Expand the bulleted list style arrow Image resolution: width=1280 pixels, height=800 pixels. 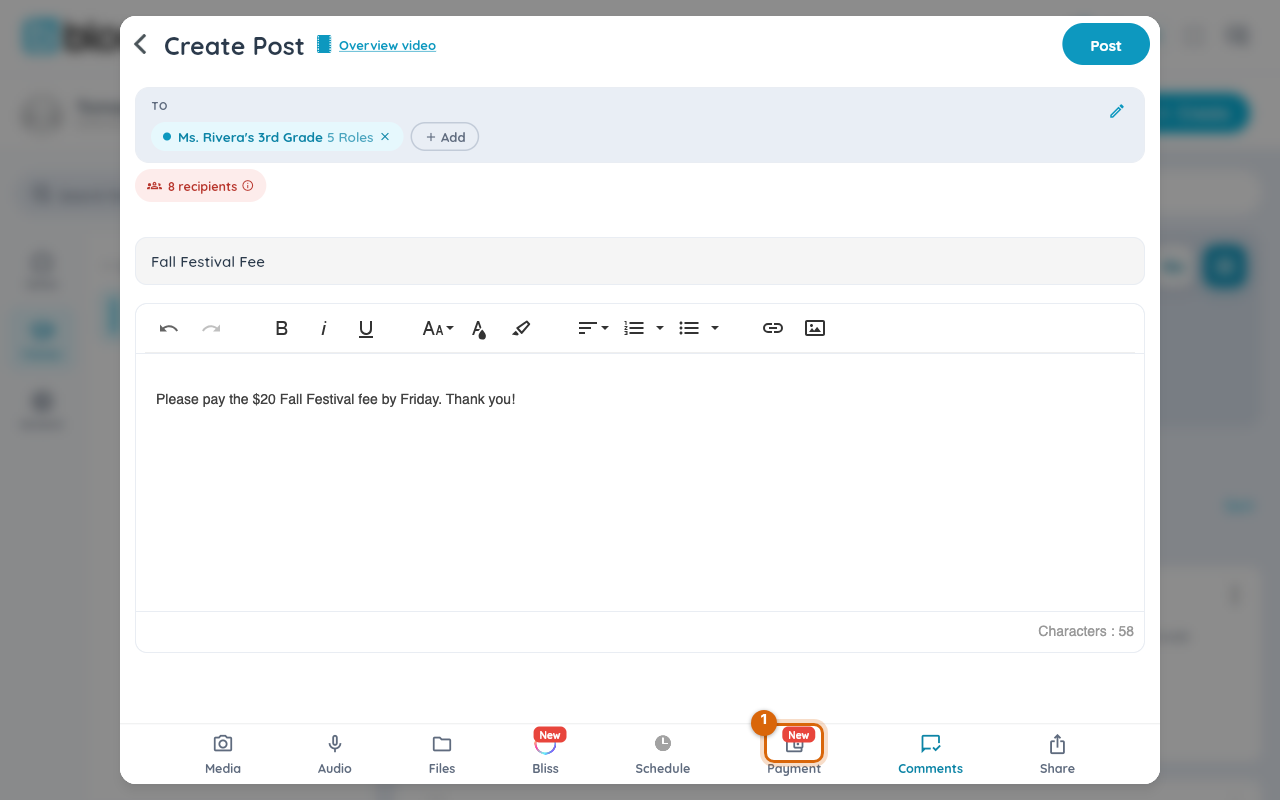point(715,328)
